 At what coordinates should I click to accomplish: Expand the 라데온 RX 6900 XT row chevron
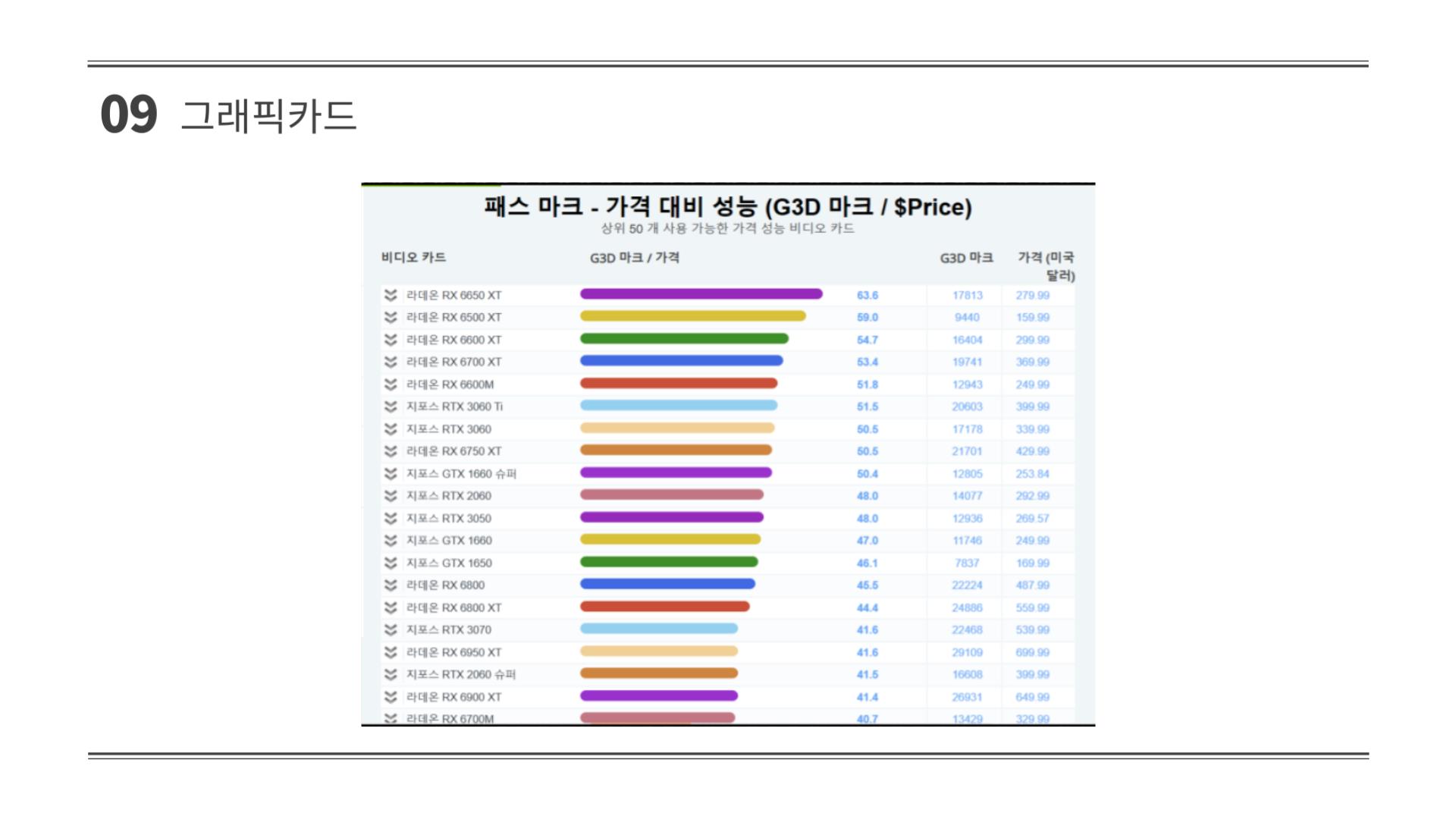pyautogui.click(x=391, y=698)
